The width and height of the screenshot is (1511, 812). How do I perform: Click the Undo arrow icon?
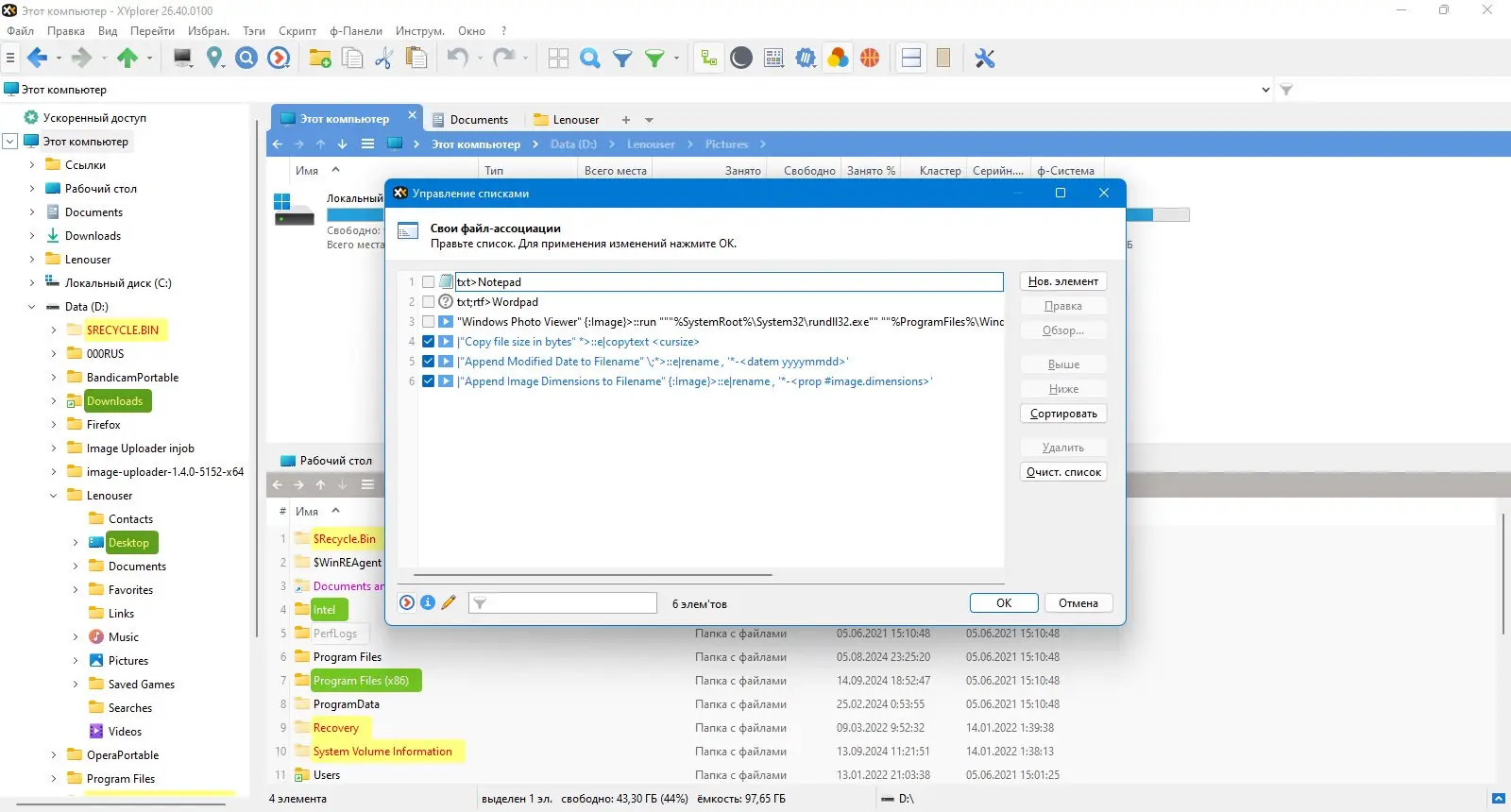pos(458,59)
